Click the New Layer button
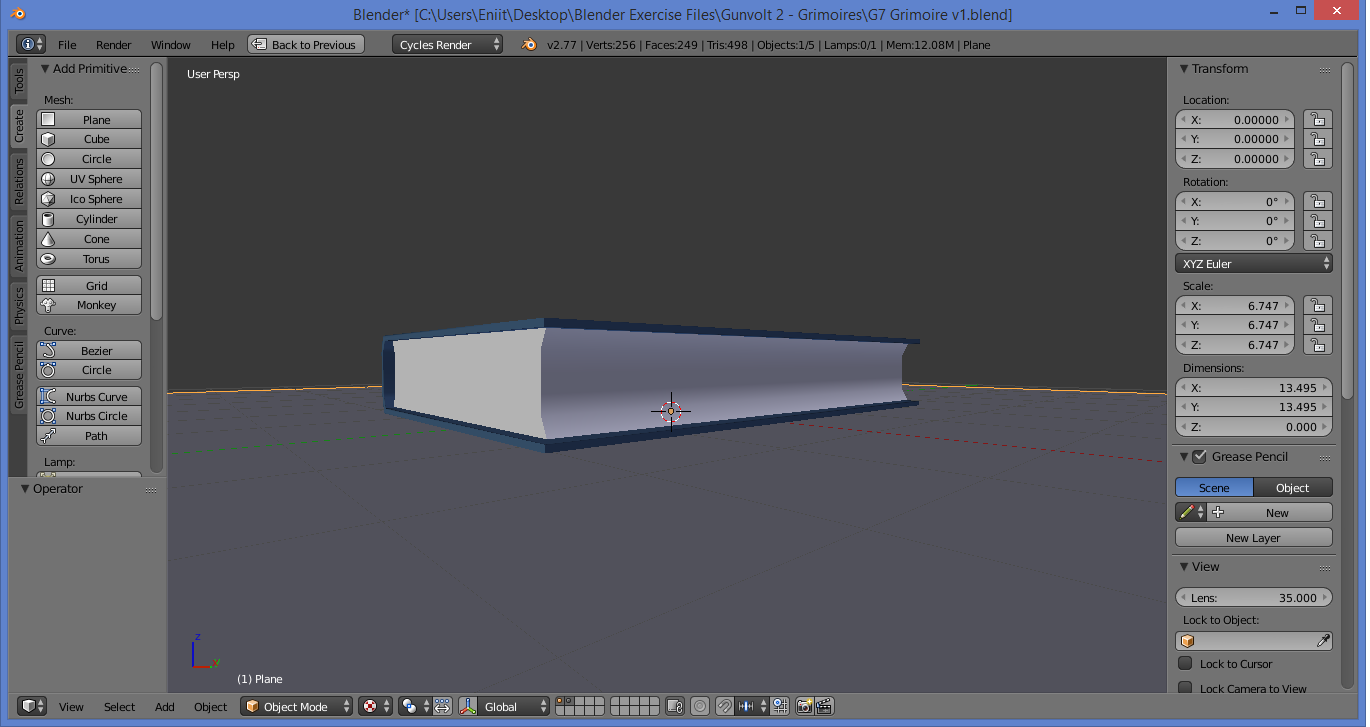1370x727 pixels. 1253,537
